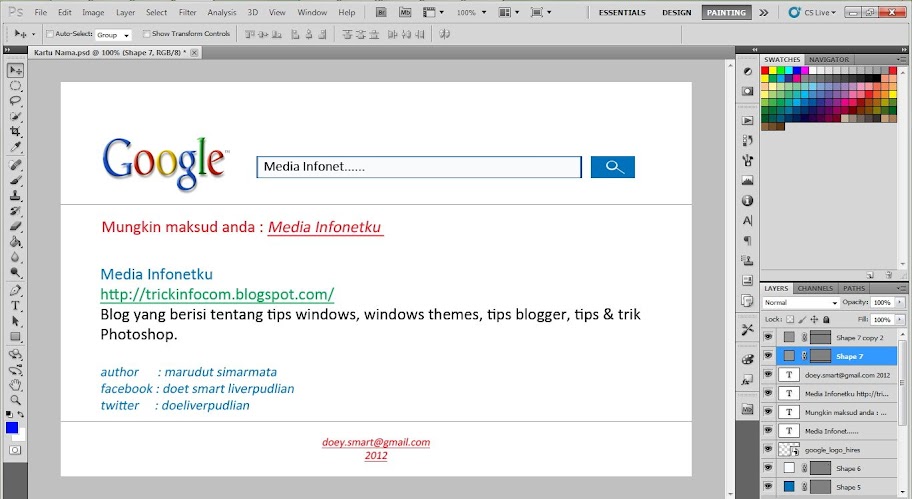Switch to the Design workspace

(x=676, y=12)
